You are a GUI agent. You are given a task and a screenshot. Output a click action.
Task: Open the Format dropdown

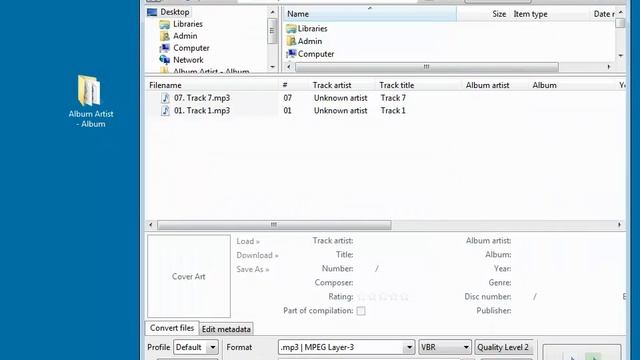(347, 347)
